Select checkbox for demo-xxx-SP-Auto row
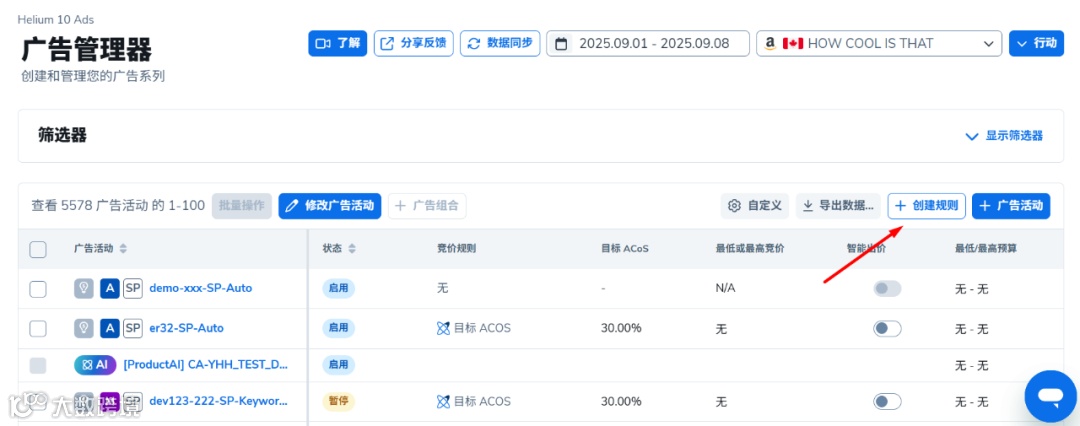 38,289
